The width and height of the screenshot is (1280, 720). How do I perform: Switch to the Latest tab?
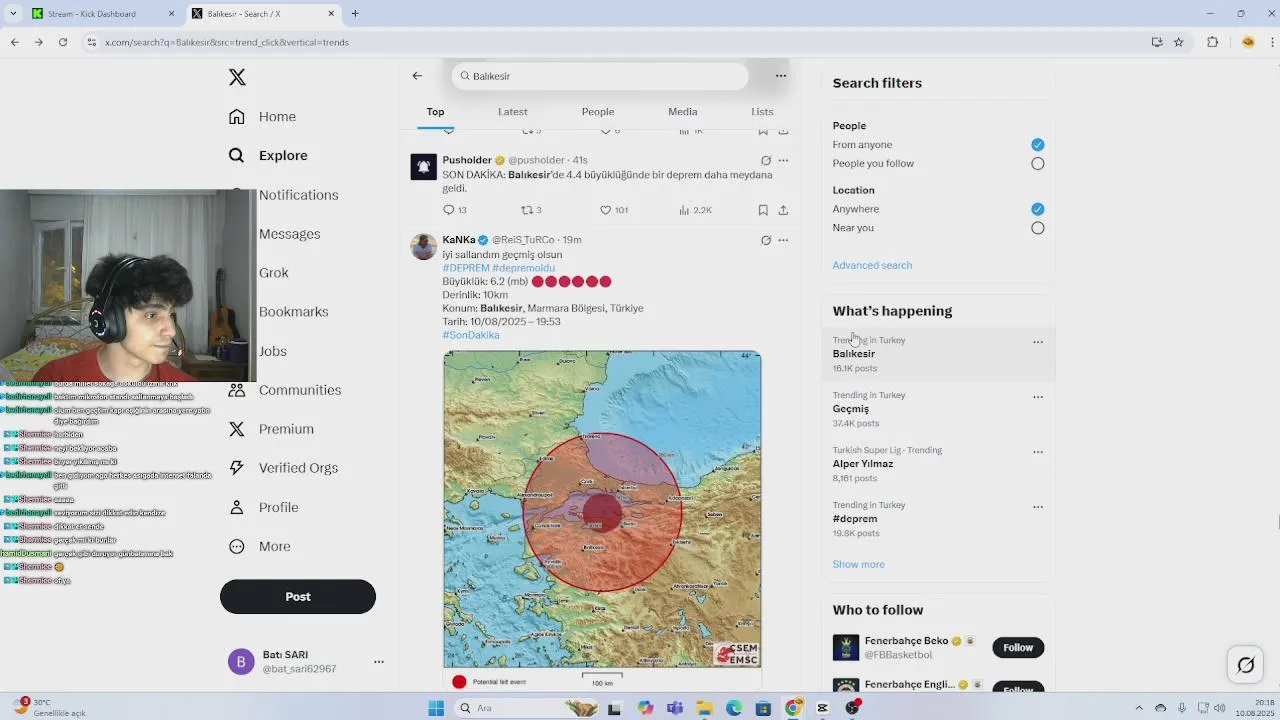coord(513,112)
